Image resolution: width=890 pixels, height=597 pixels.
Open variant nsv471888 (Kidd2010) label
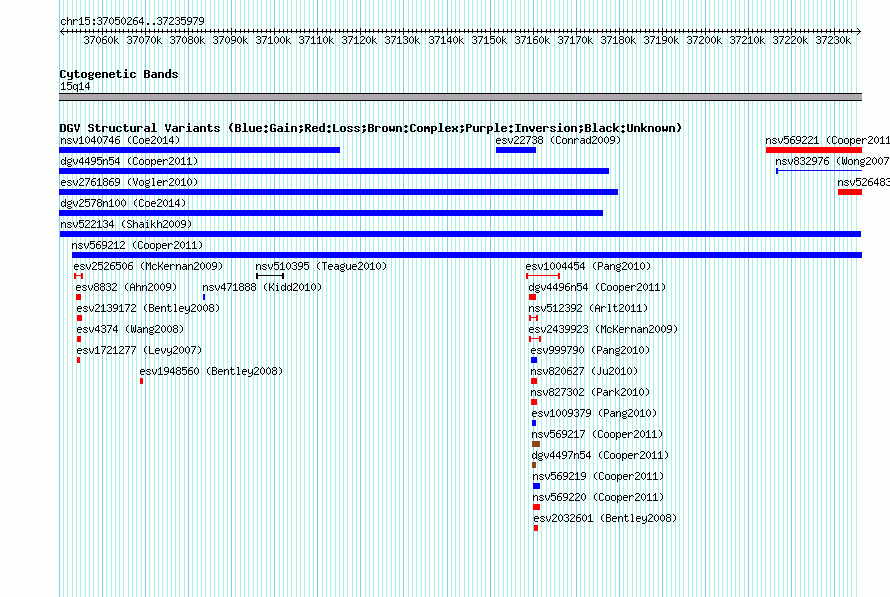point(262,287)
